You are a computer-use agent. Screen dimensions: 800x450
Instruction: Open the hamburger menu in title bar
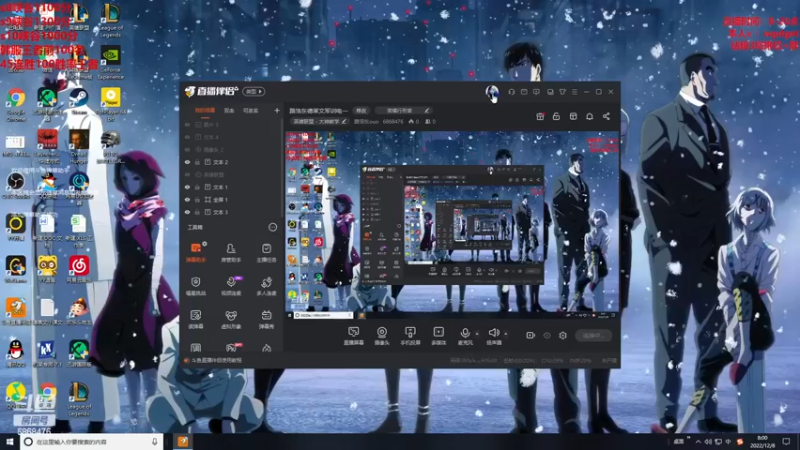574,92
